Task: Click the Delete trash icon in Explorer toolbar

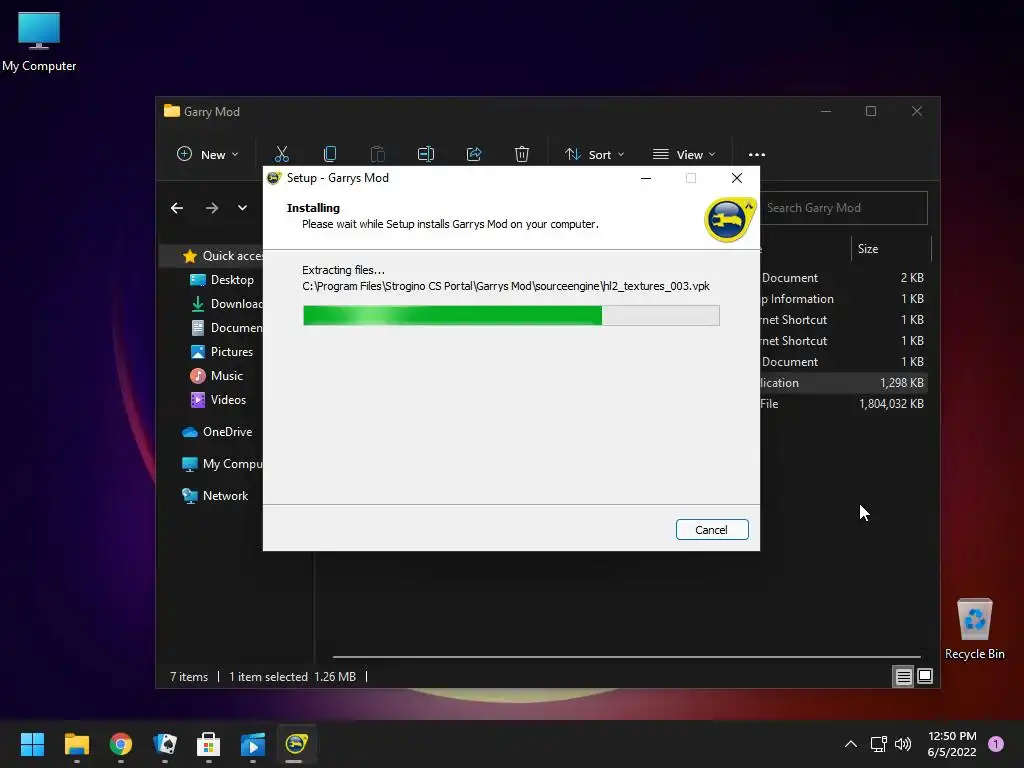Action: click(522, 154)
